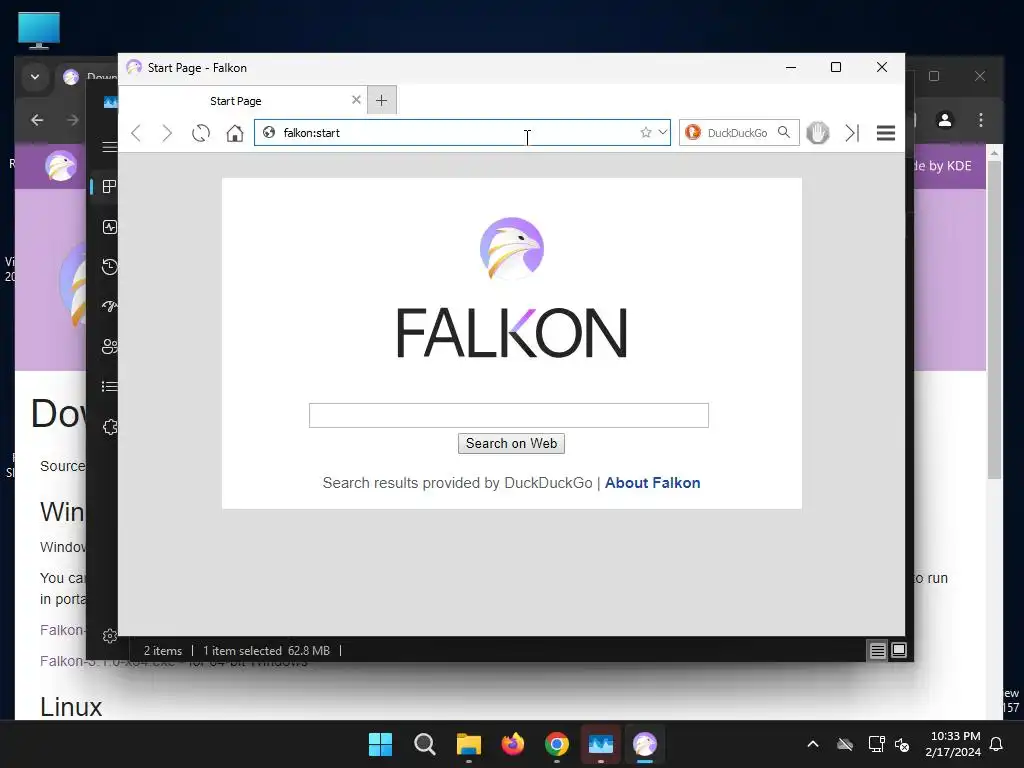Click the magnifier in the DuckDuckGo search box
The image size is (1024, 768).
[x=784, y=133]
